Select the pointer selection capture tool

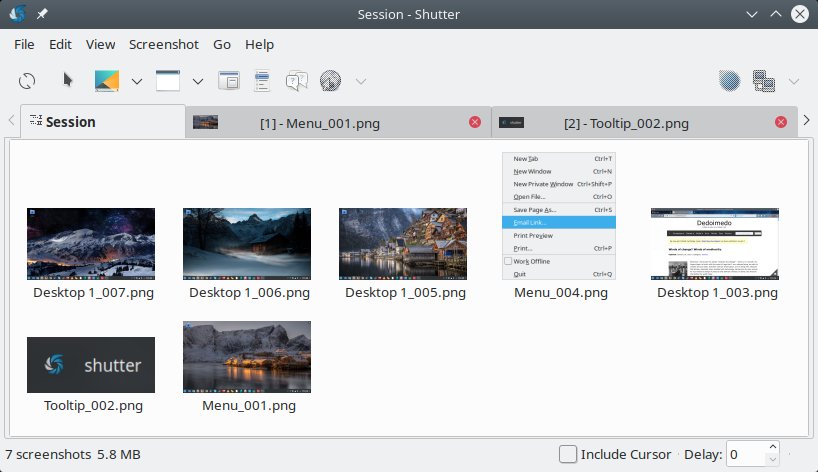(67, 80)
